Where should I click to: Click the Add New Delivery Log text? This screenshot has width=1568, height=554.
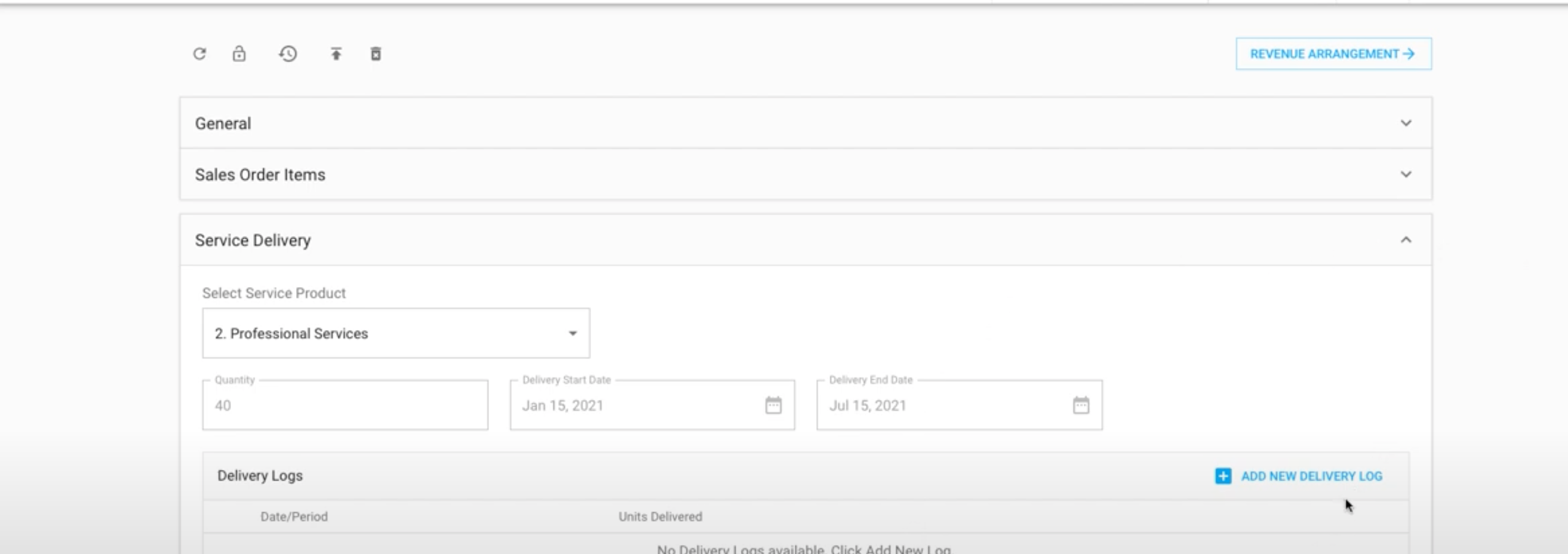1311,476
